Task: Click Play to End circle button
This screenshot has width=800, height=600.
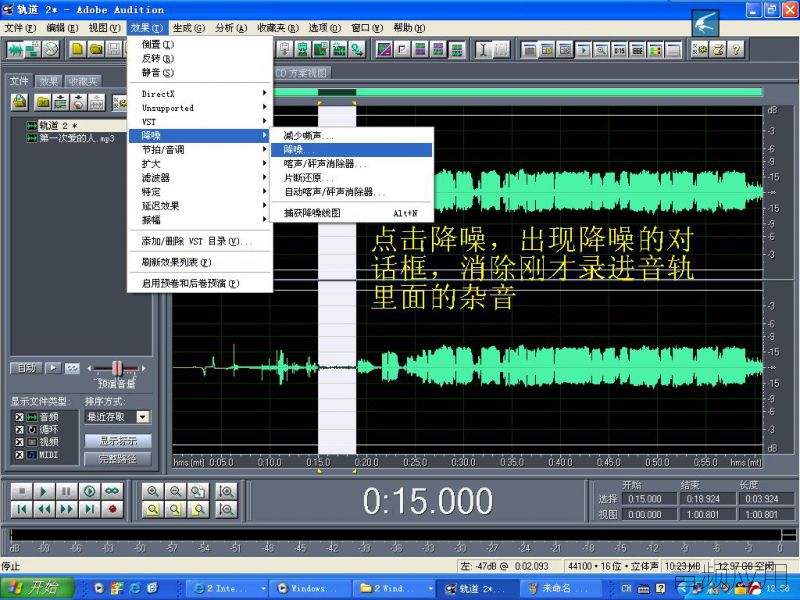Action: pos(89,491)
